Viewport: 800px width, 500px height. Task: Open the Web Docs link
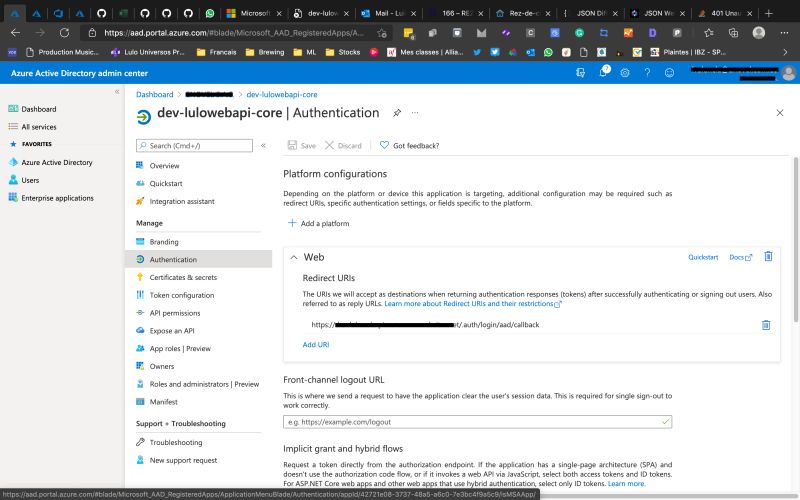(740, 257)
